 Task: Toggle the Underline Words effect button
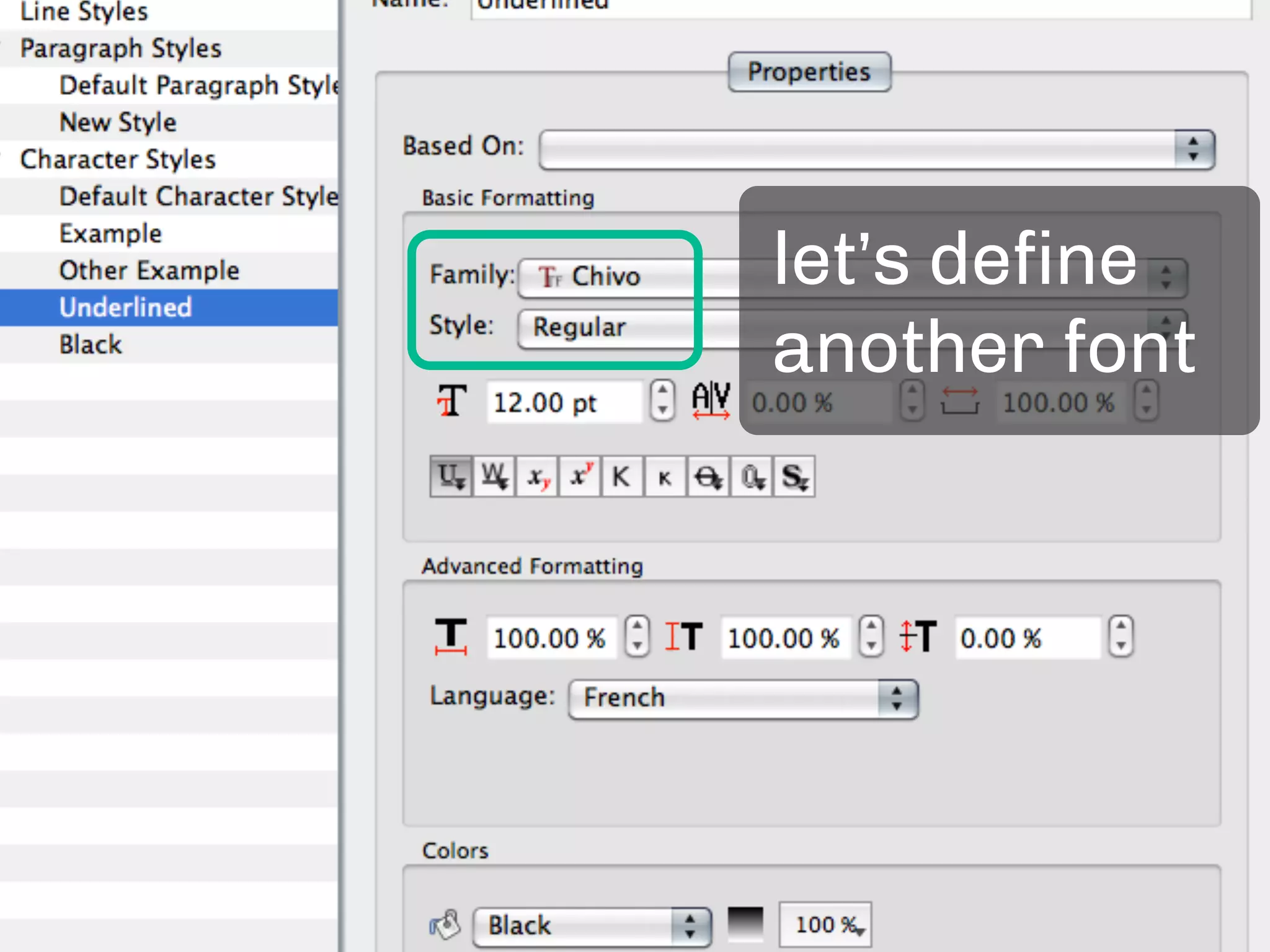(x=494, y=477)
